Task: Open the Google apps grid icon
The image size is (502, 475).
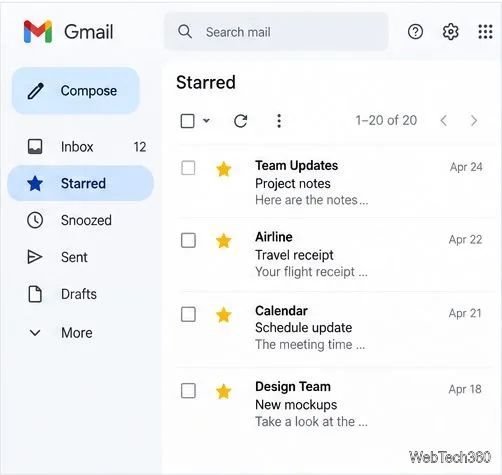Action: coord(485,32)
